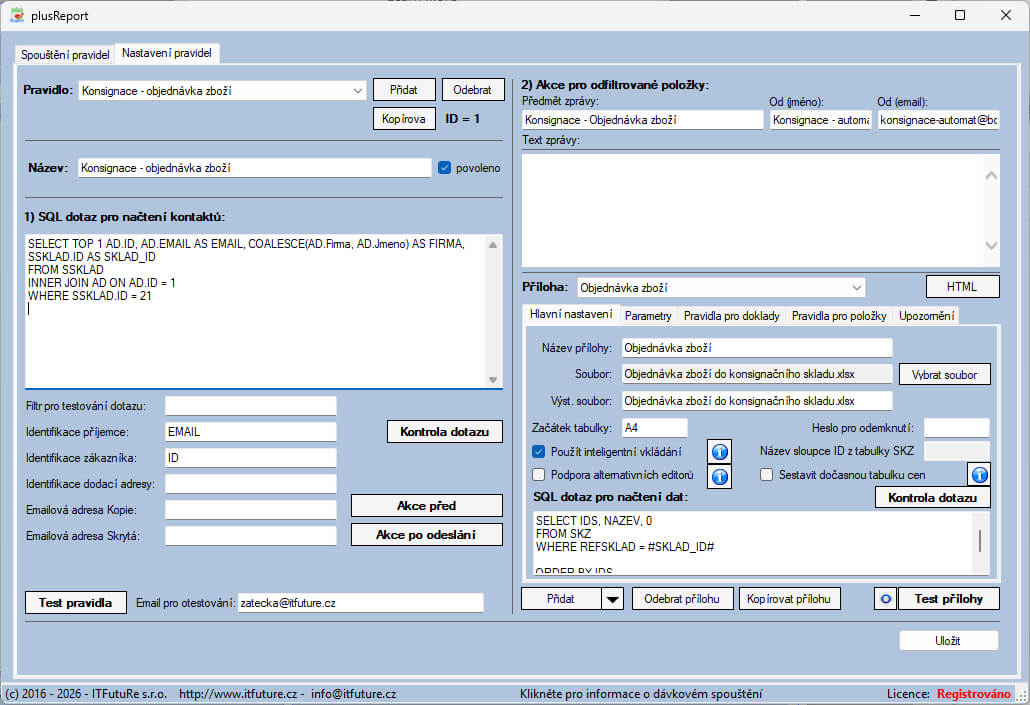Switch to 'Spouštění pravidel' tab

click(x=66, y=54)
